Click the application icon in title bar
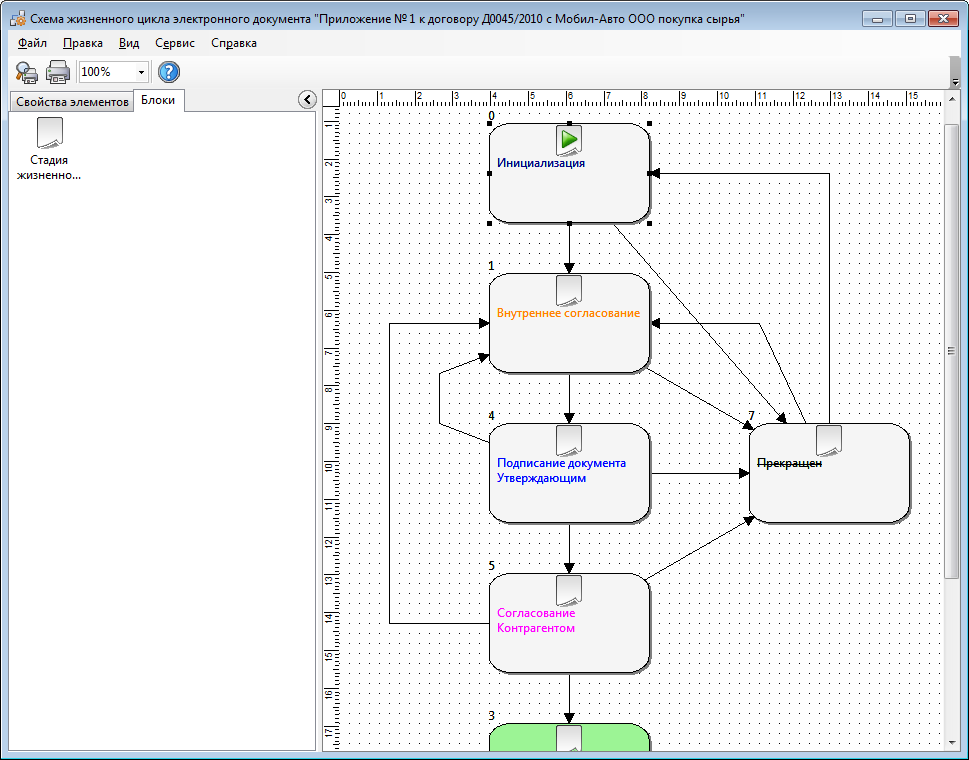This screenshot has height=760, width=969. [x=17, y=19]
